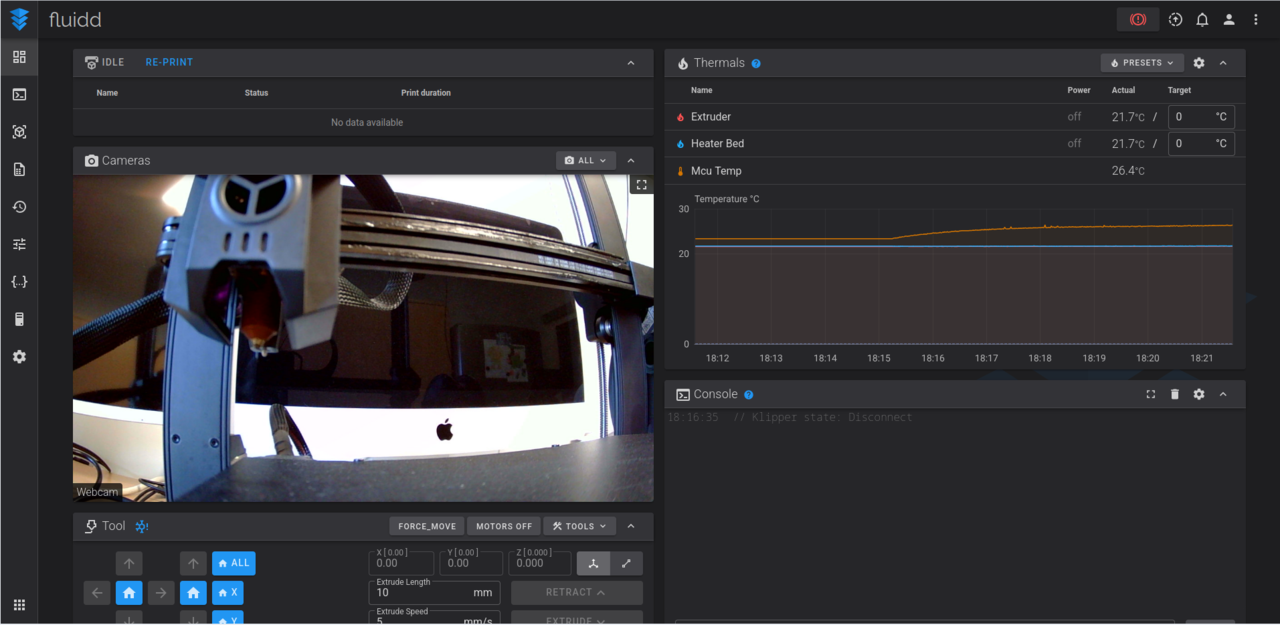Image resolution: width=1280 pixels, height=625 pixels.
Task: Enter webcam fullscreen mode
Action: point(642,185)
